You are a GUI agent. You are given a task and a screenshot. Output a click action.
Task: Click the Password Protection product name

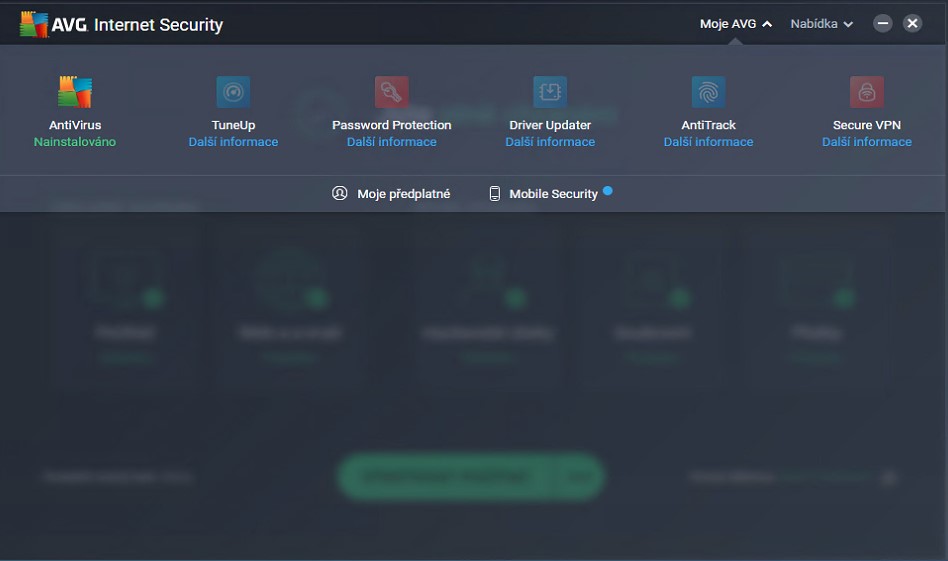click(x=392, y=125)
